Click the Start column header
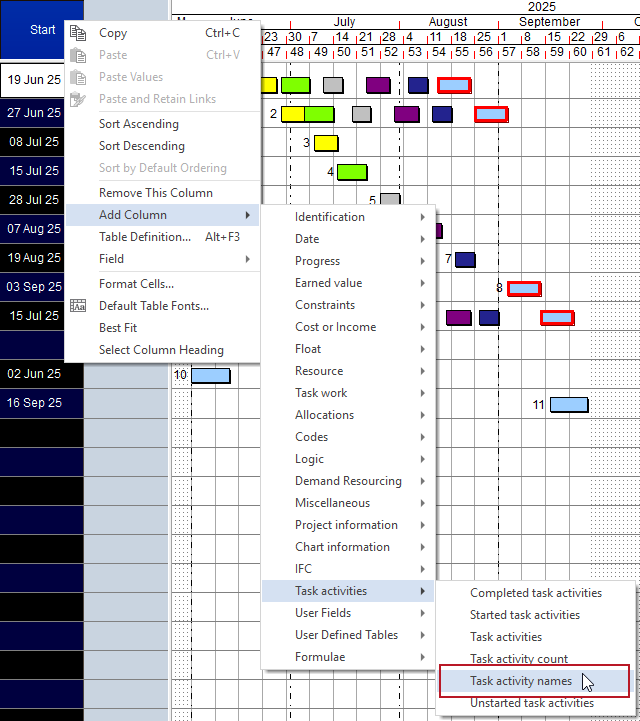This screenshot has height=721, width=640. pos(42,29)
